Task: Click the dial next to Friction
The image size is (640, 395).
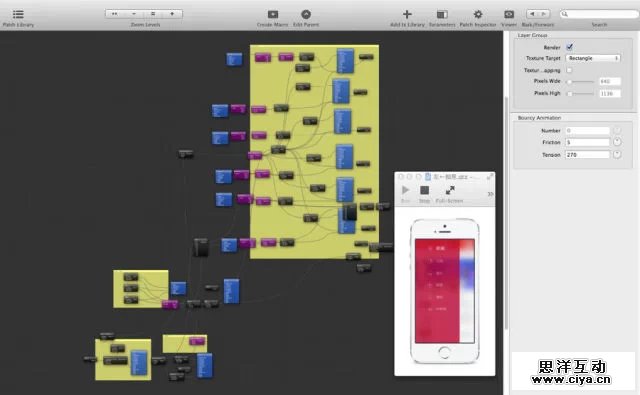Action: pos(617,142)
